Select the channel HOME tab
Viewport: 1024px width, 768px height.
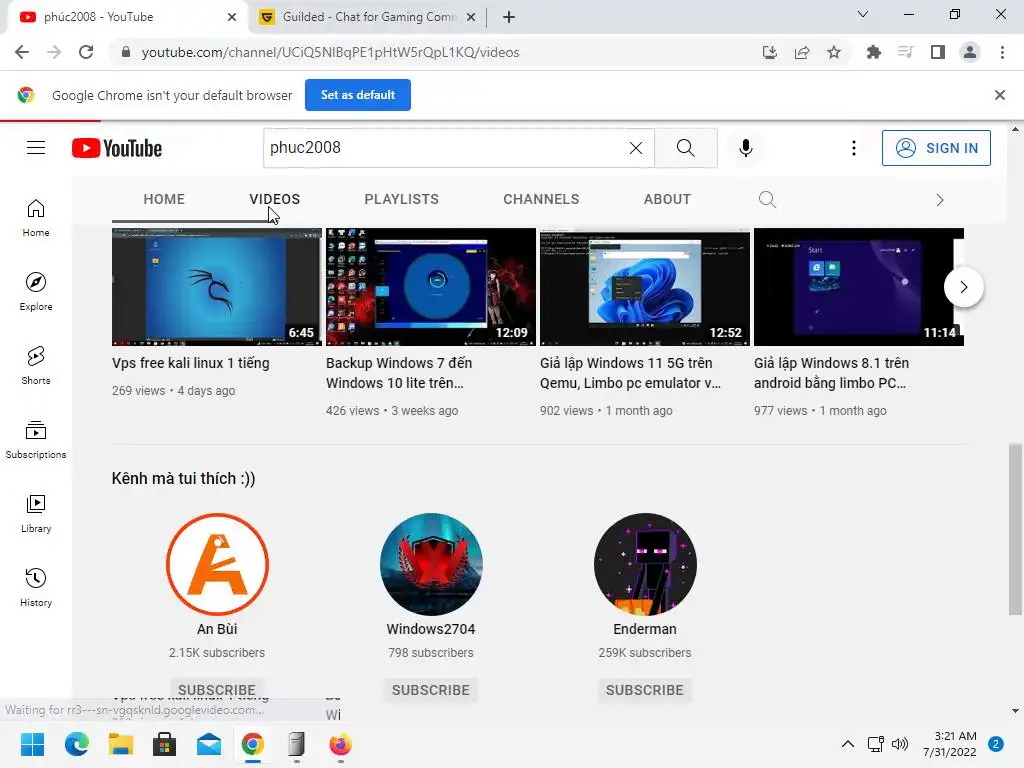click(x=164, y=199)
